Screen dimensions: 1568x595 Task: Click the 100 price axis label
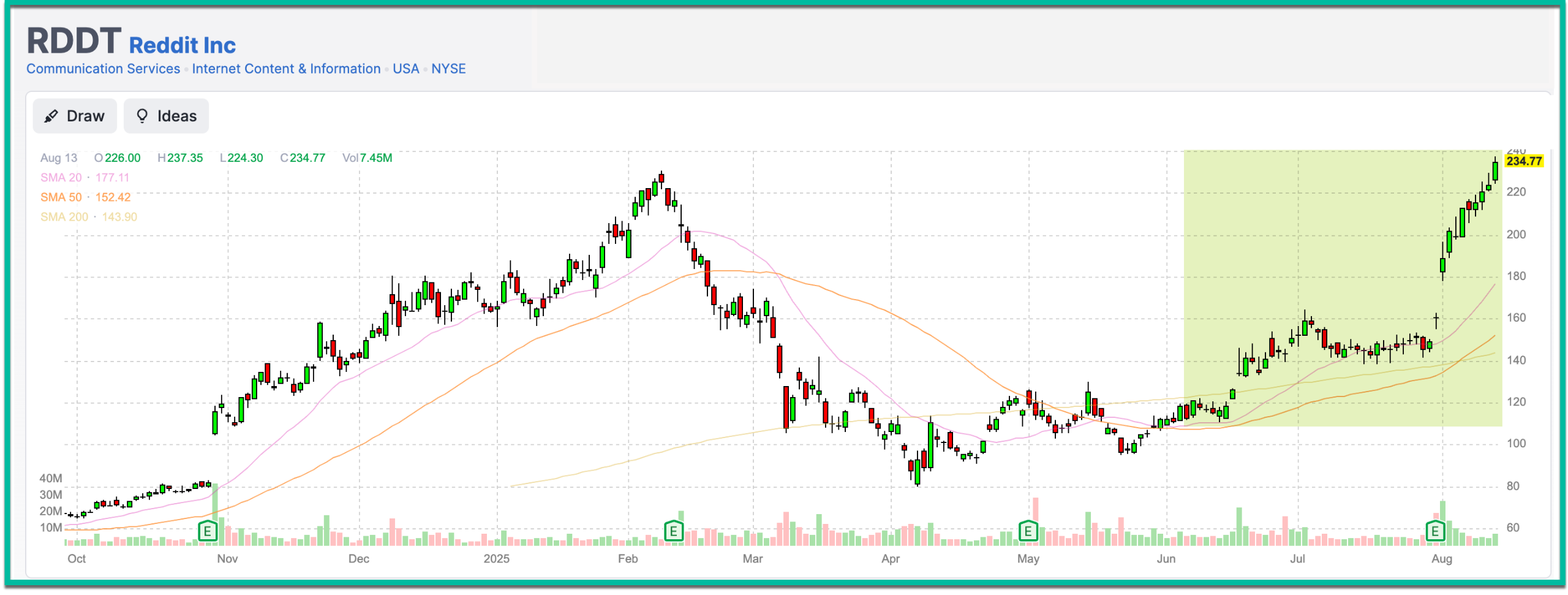tap(1517, 444)
